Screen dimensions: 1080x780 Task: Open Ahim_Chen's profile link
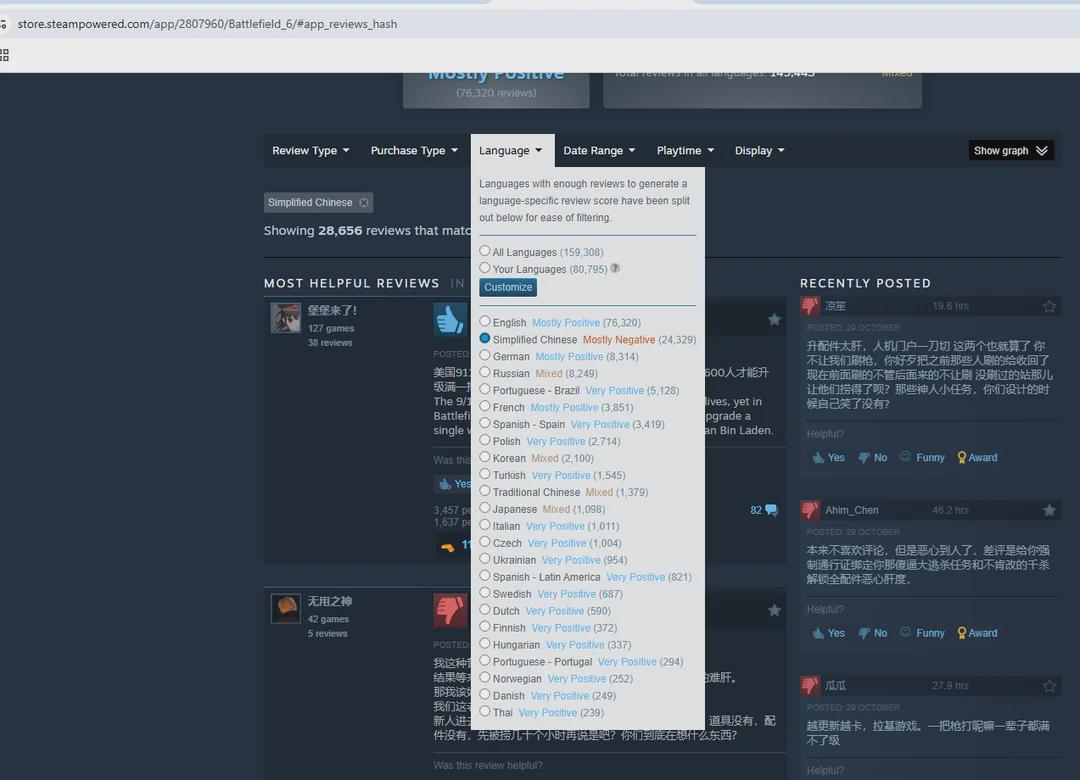pyautogui.click(x=852, y=510)
